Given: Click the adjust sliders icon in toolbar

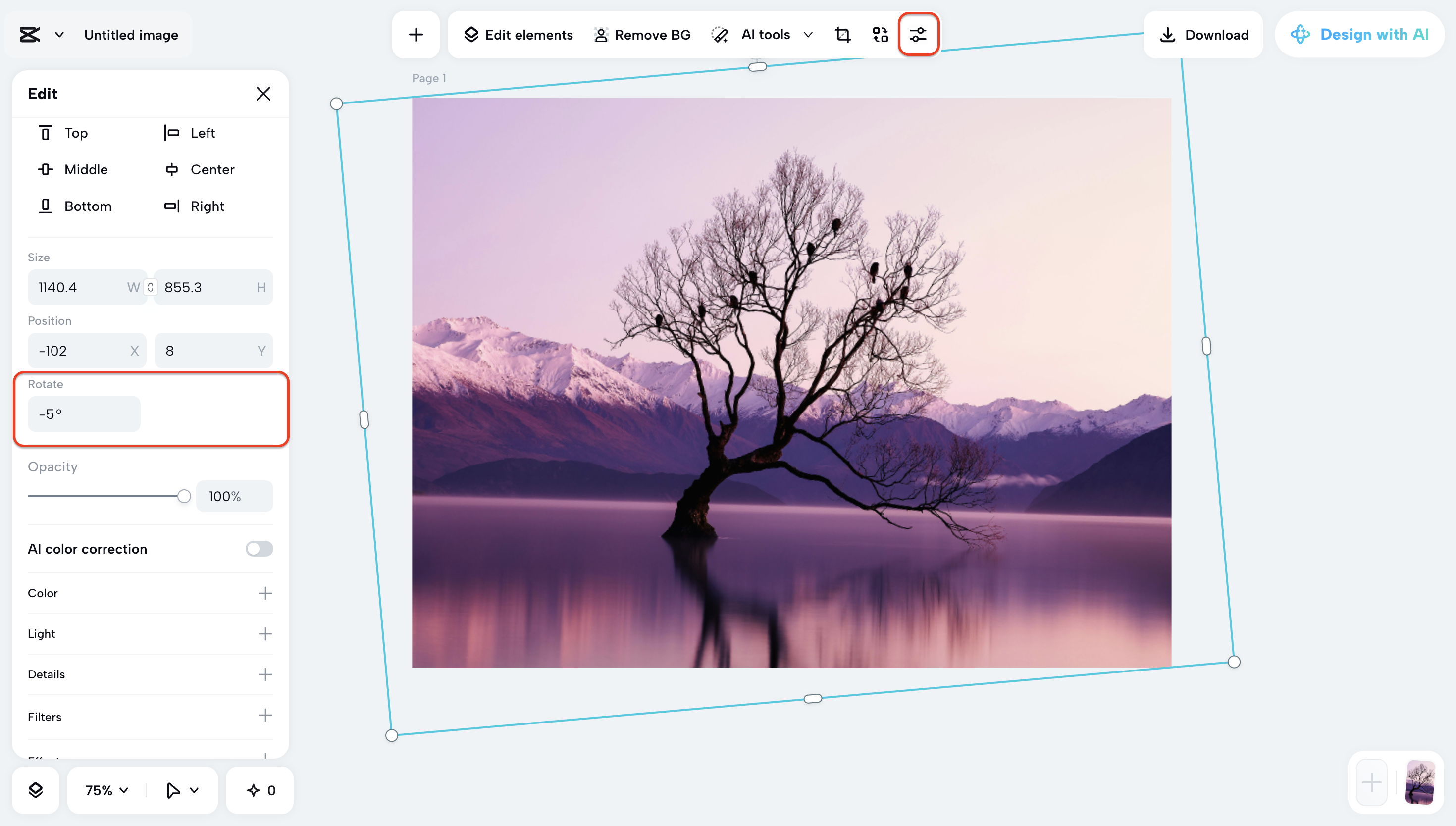Looking at the screenshot, I should coord(918,35).
